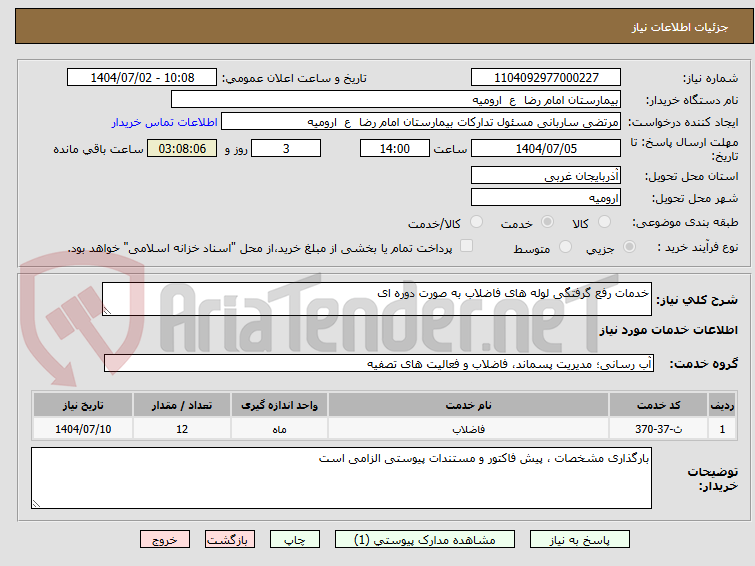
Task: Open مشاهده مدارک پیوستی (1) button
Action: (x=425, y=540)
